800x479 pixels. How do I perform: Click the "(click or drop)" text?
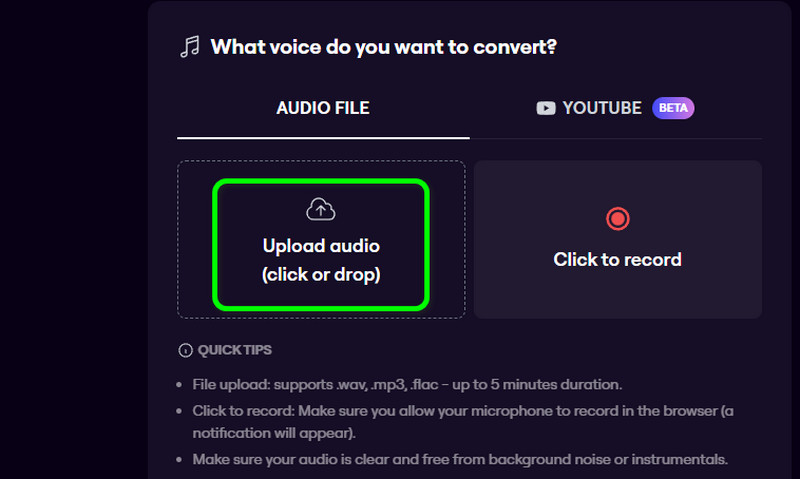pos(321,273)
